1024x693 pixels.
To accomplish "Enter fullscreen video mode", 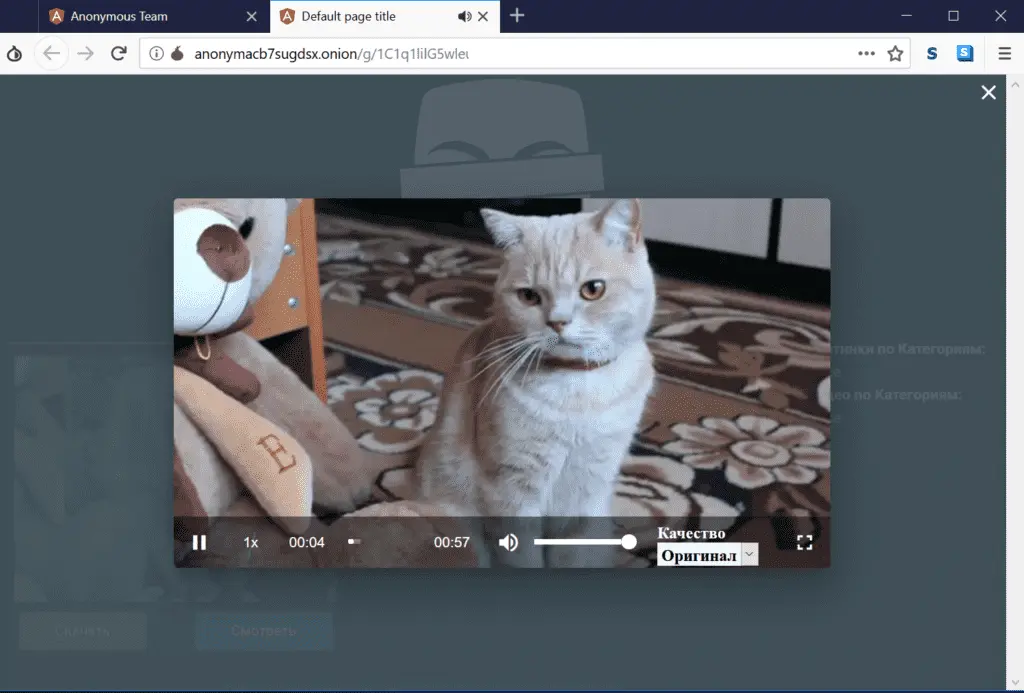I will click(804, 542).
